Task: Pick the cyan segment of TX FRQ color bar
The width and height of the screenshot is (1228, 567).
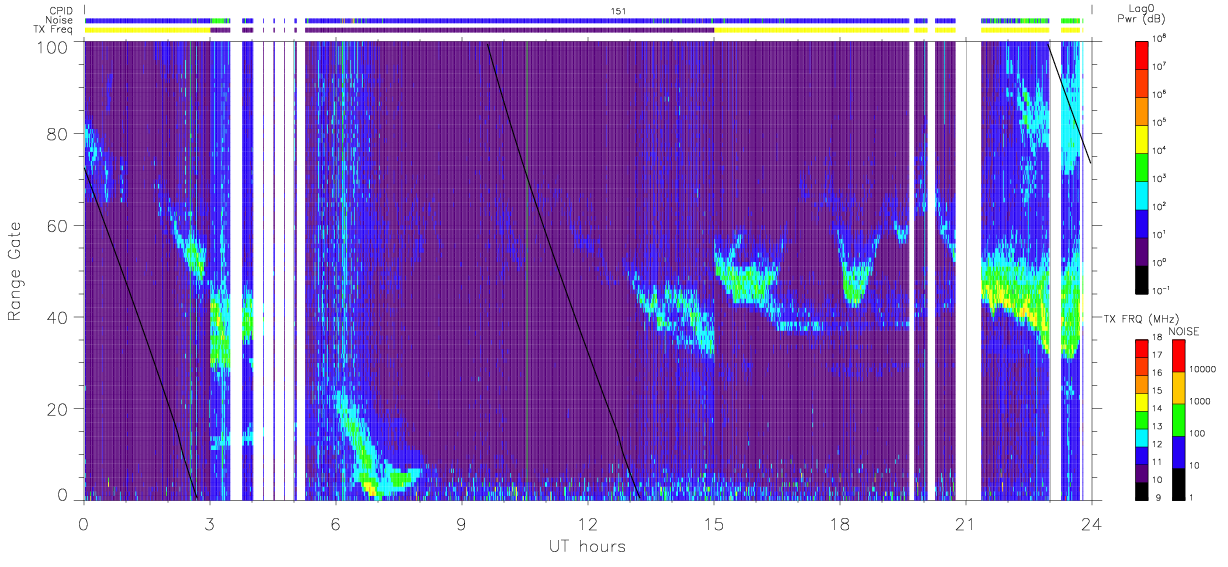Action: pyautogui.click(x=1144, y=436)
